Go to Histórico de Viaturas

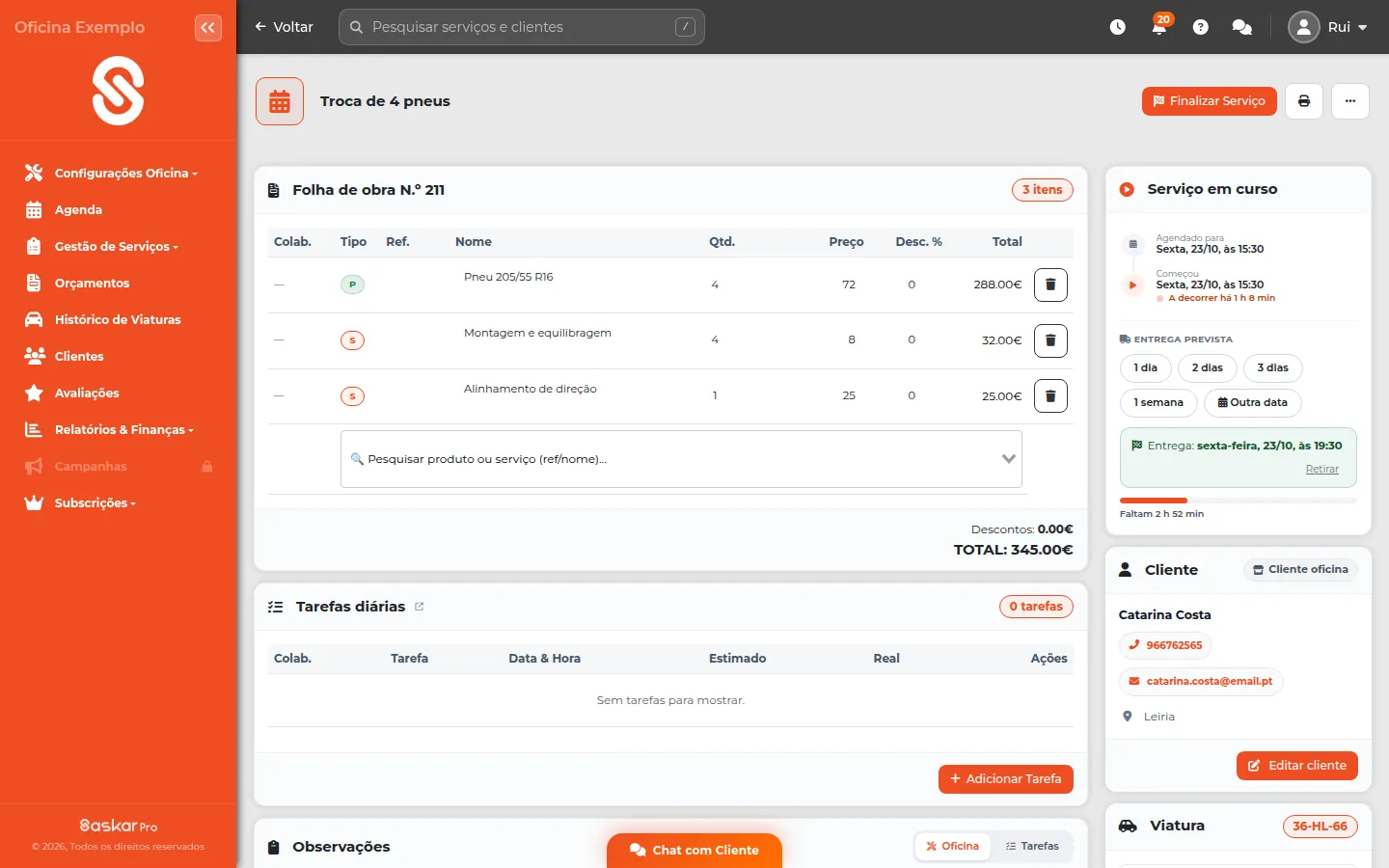pyautogui.click(x=118, y=320)
